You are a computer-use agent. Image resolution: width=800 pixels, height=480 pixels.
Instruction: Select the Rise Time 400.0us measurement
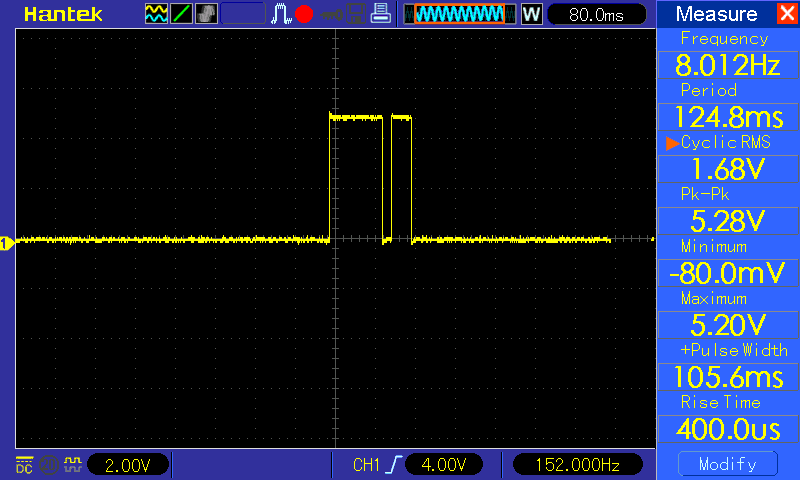coord(728,429)
